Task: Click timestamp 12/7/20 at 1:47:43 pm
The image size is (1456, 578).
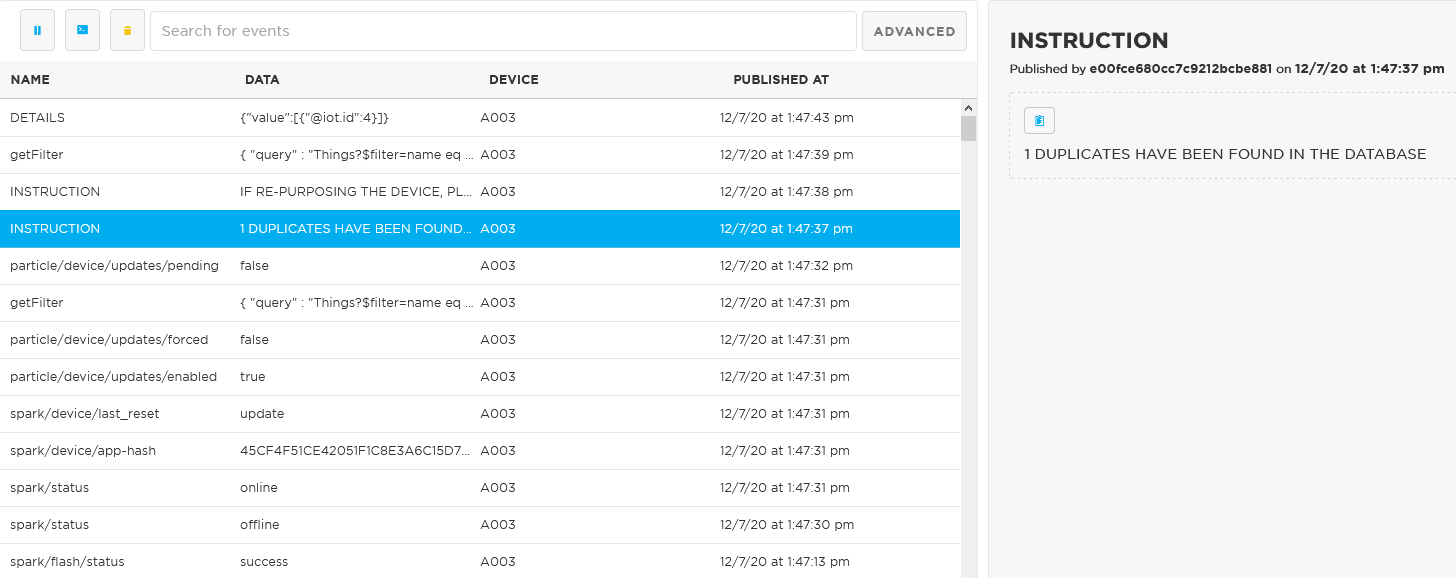Action: pos(787,118)
